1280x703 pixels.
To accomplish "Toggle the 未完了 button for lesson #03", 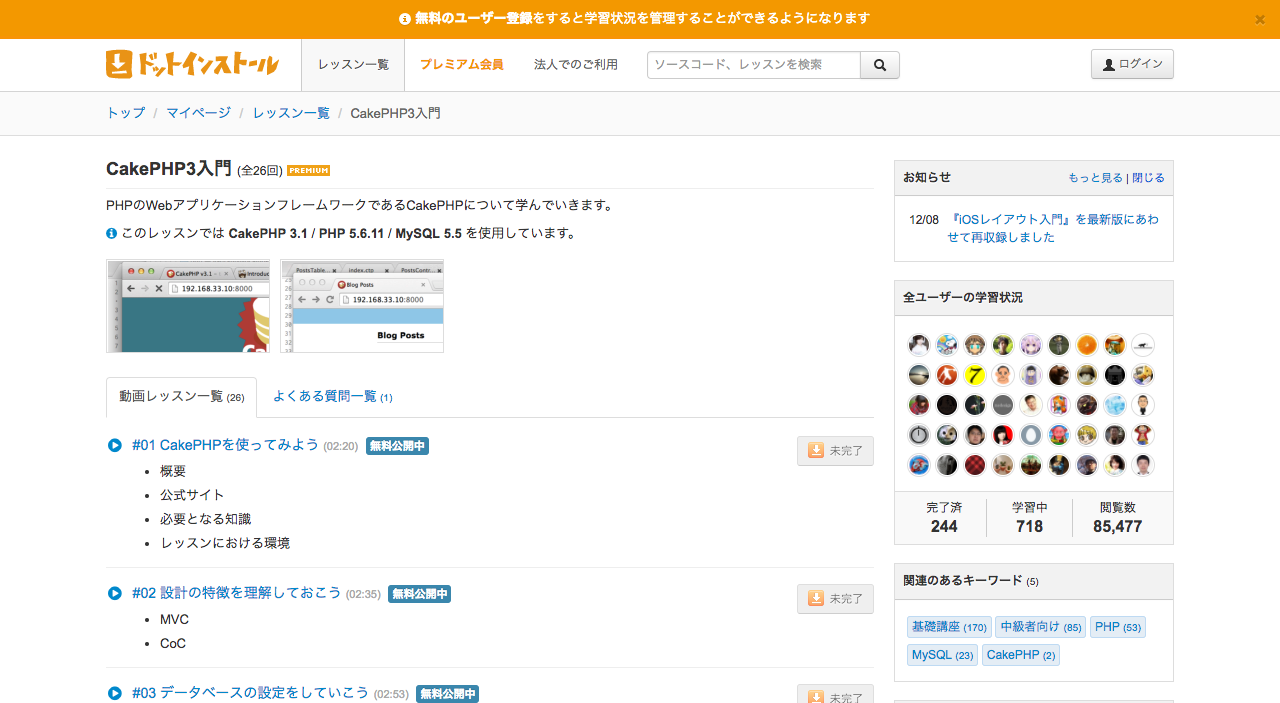I will (x=835, y=695).
